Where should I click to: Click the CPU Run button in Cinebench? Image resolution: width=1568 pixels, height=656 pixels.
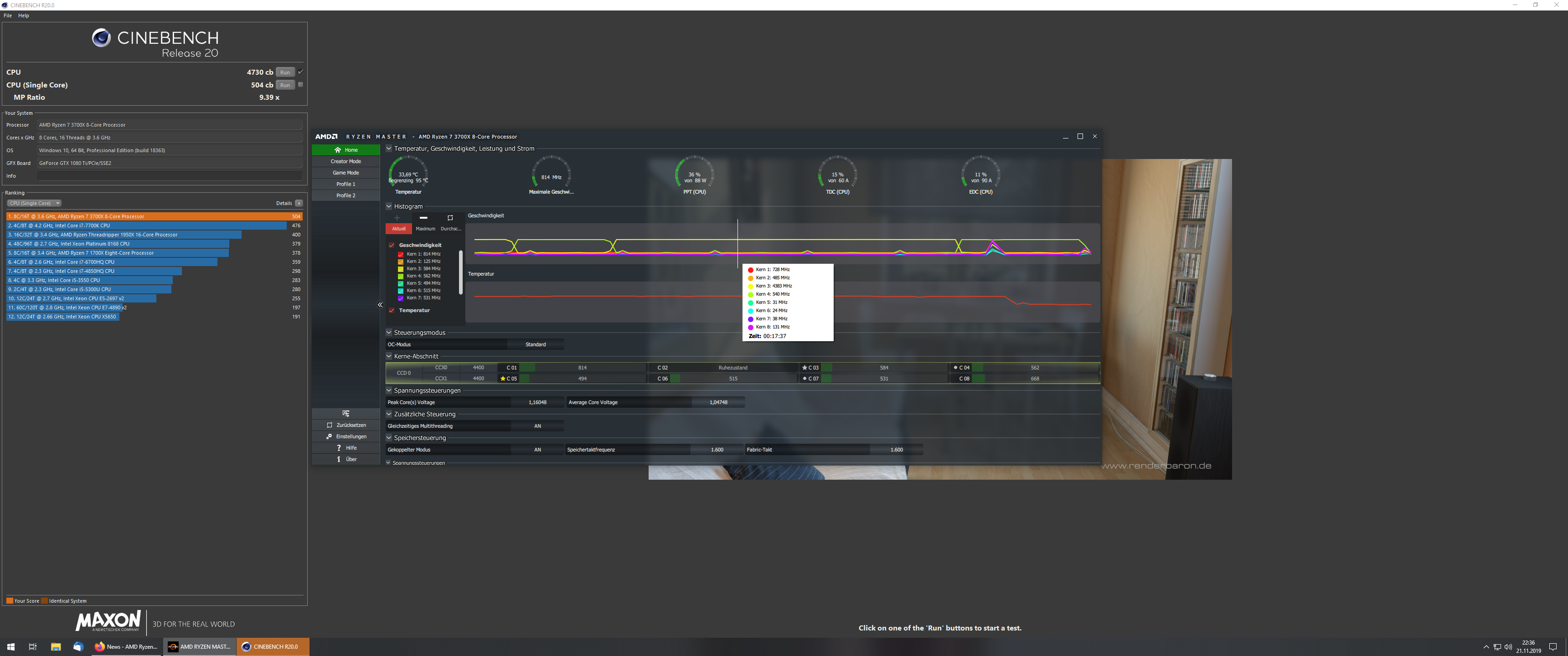click(284, 72)
